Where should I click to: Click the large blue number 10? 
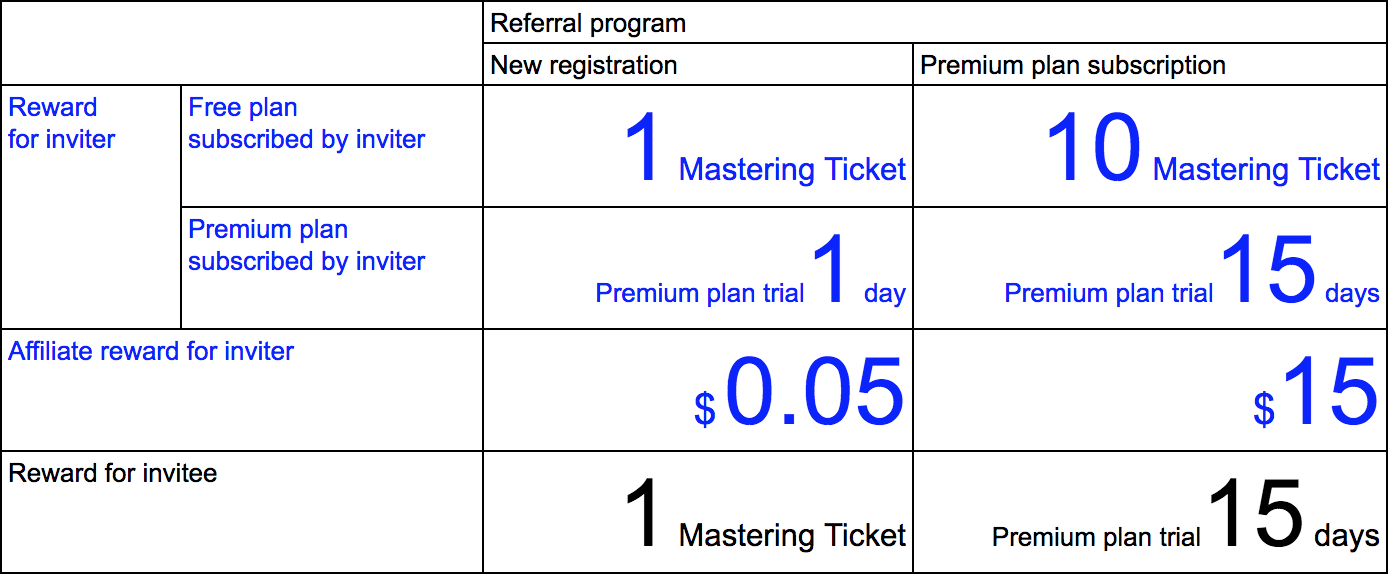coord(1094,148)
